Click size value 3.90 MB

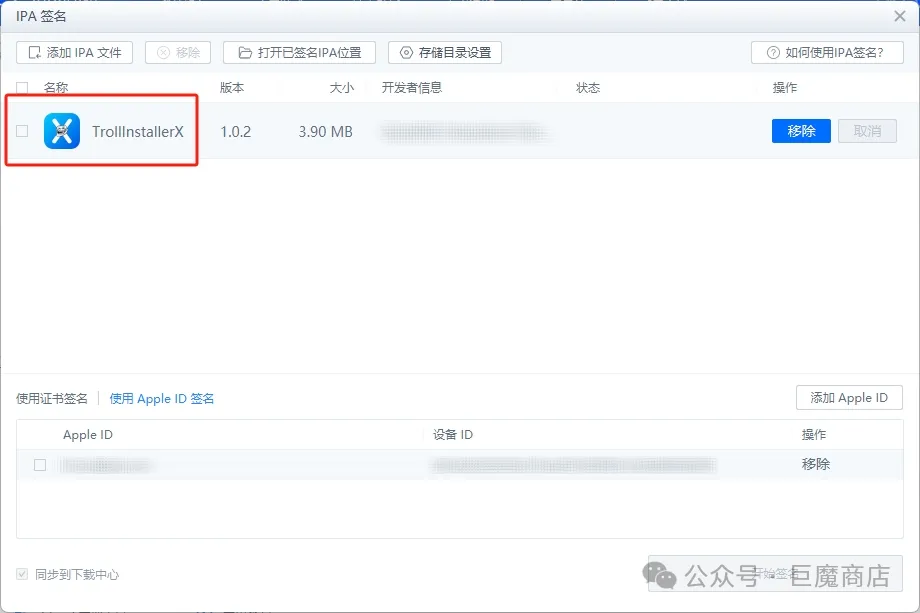click(326, 131)
